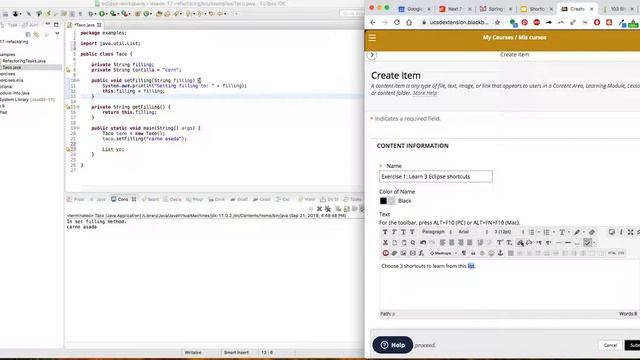Click the Remove Launch X icon in Console
The width and height of the screenshot is (640, 360).
[x=319, y=209]
